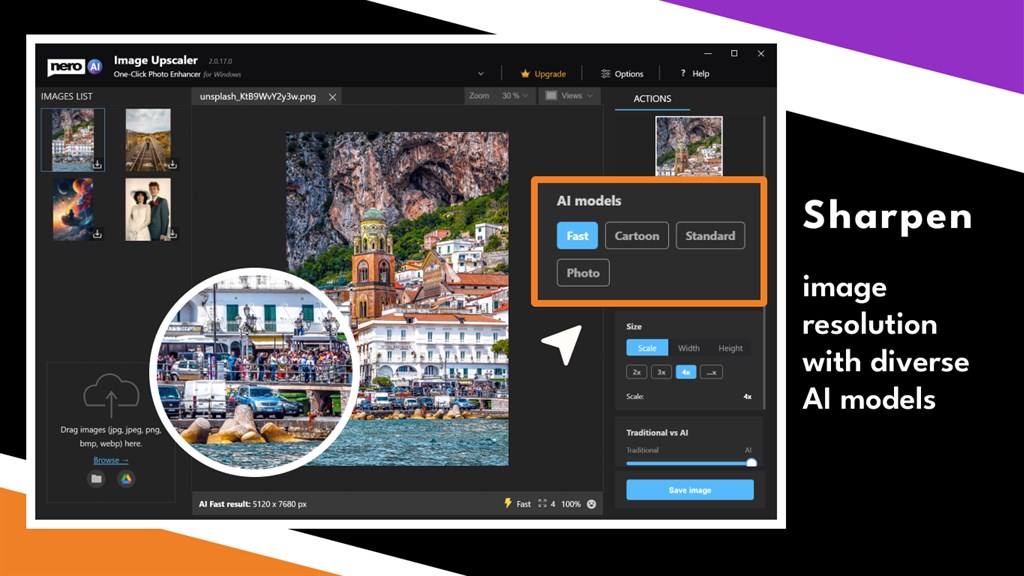Image resolution: width=1024 pixels, height=576 pixels.
Task: Click the smiley feedback icon in status bar
Action: point(592,504)
